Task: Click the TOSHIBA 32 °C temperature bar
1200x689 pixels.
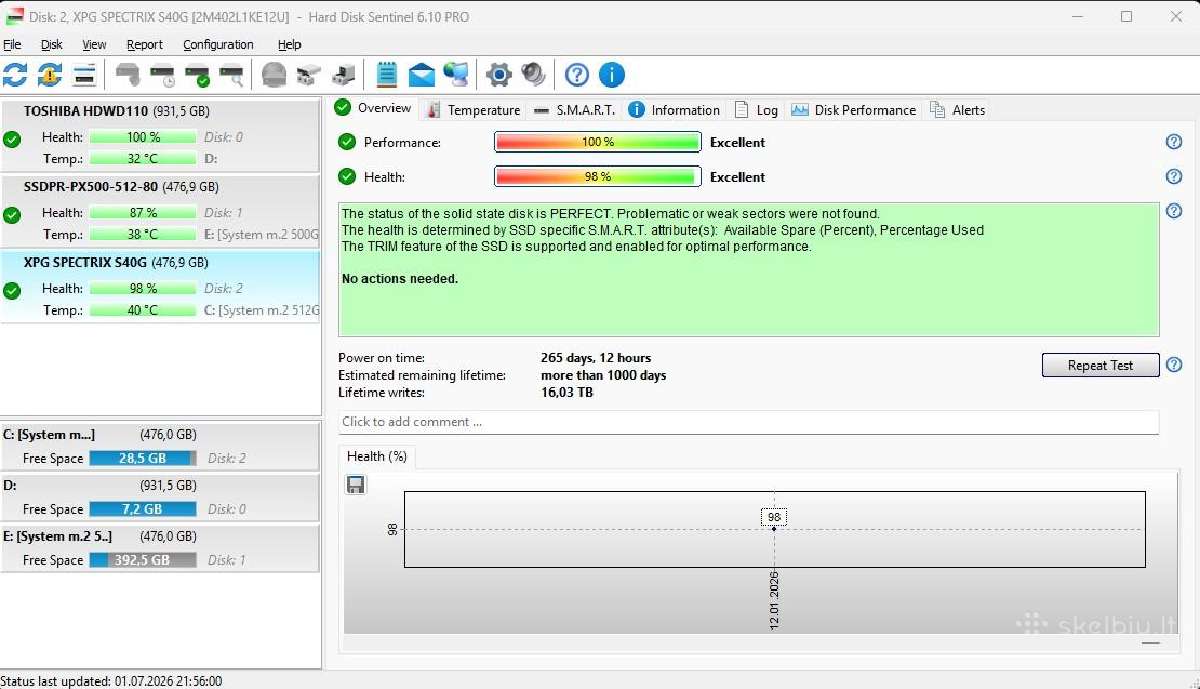Action: coord(143,158)
